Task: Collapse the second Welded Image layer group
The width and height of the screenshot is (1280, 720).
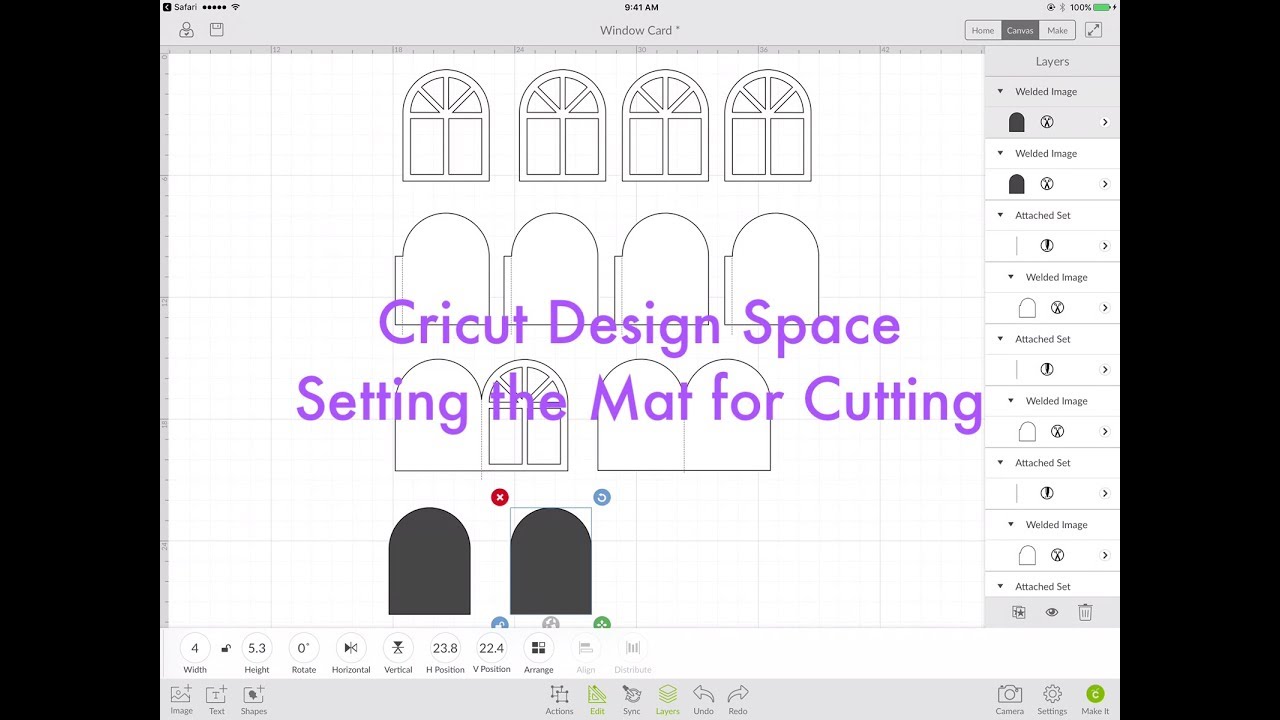Action: (1000, 153)
